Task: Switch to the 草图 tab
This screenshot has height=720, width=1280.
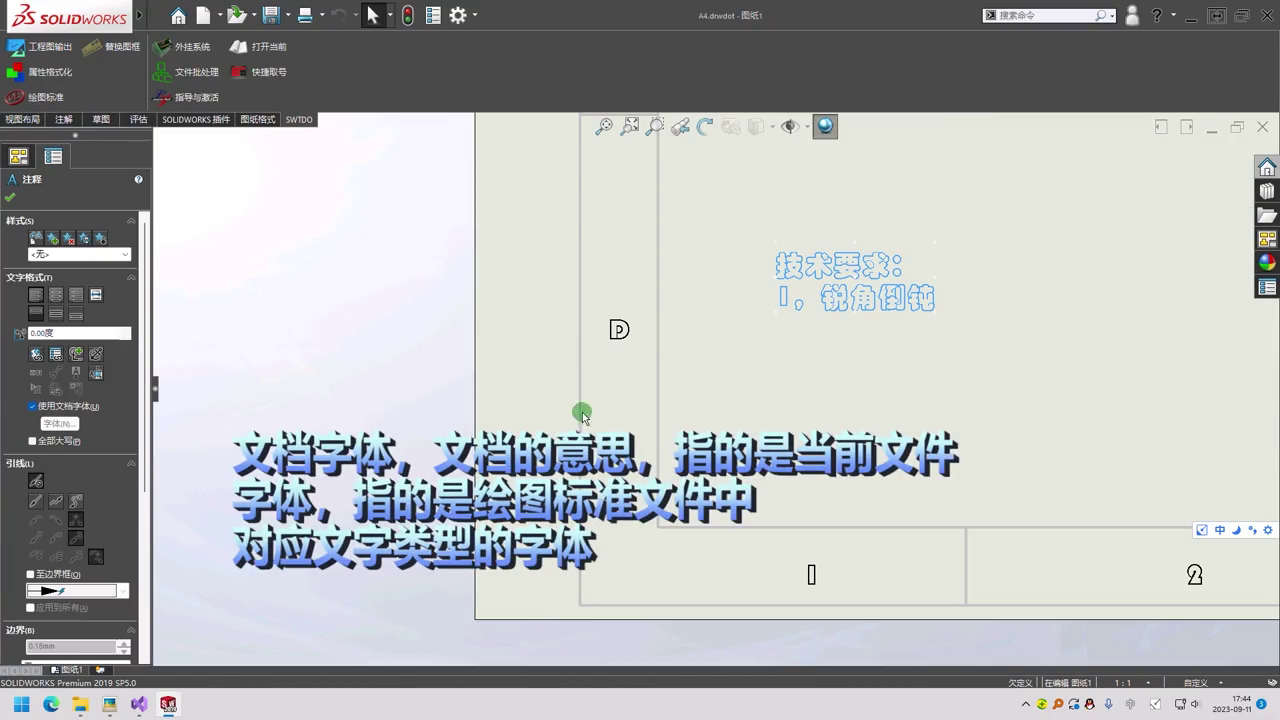Action: click(x=101, y=119)
